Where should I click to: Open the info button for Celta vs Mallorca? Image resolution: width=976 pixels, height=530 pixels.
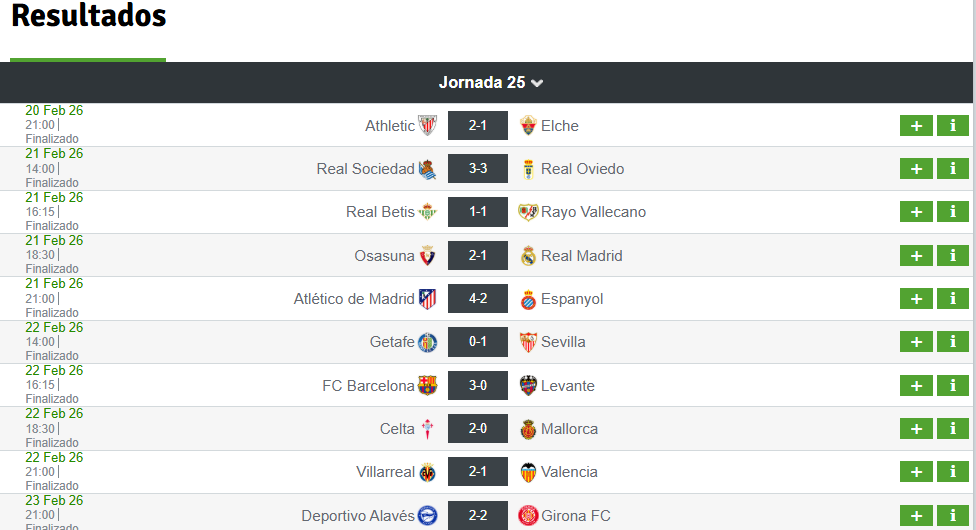953,429
